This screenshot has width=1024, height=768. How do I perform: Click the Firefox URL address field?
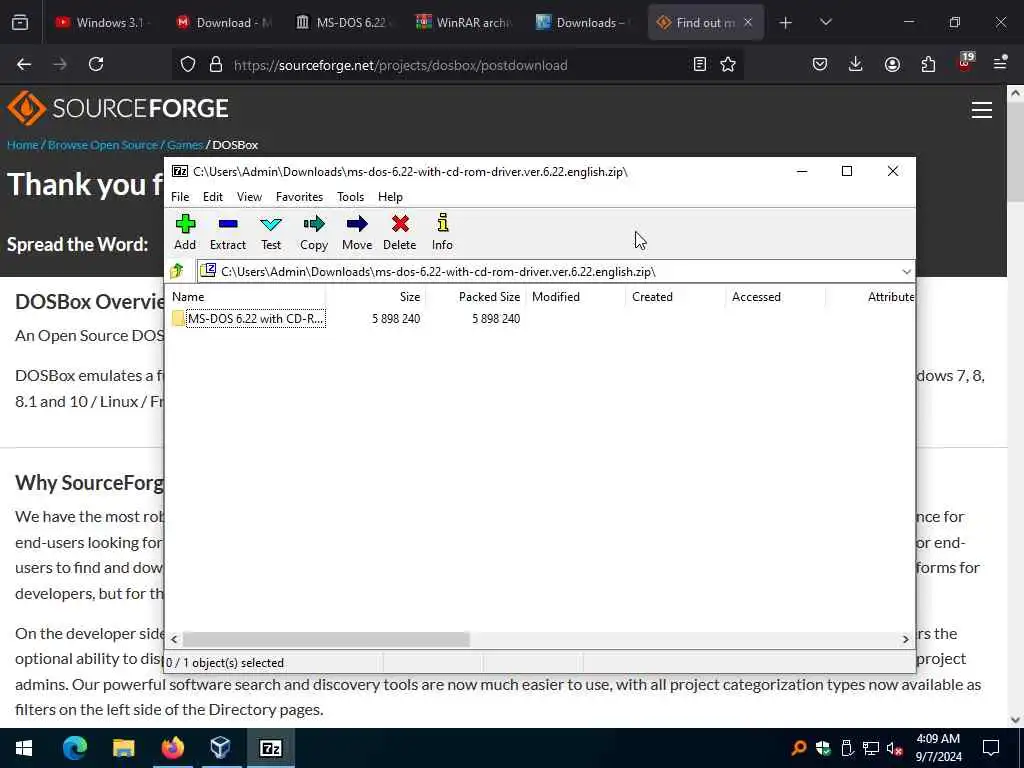pos(457,65)
